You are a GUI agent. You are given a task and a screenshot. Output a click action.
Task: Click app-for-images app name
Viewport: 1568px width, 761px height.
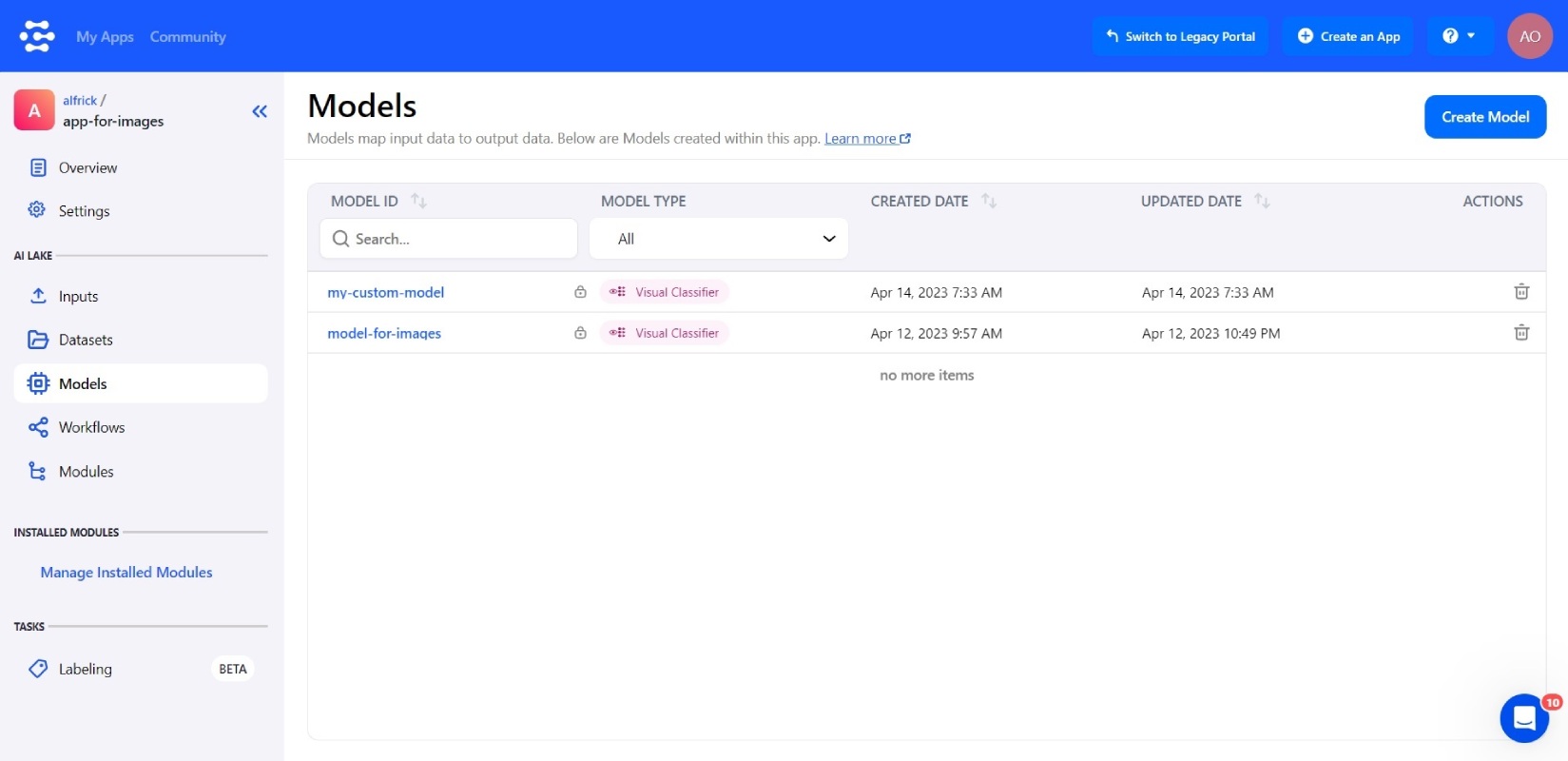point(113,121)
